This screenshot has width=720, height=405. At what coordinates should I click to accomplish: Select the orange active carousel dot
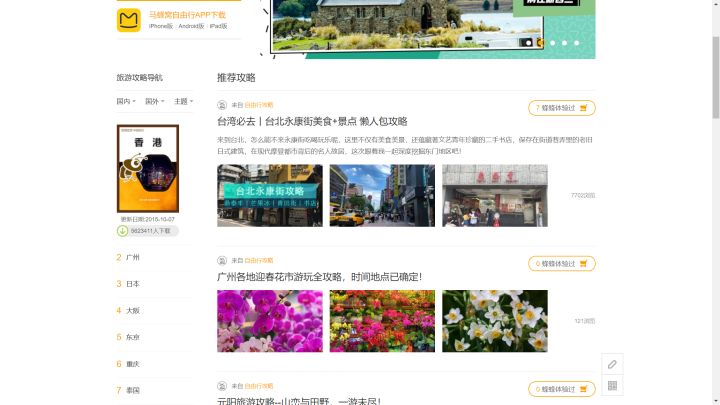(x=540, y=43)
